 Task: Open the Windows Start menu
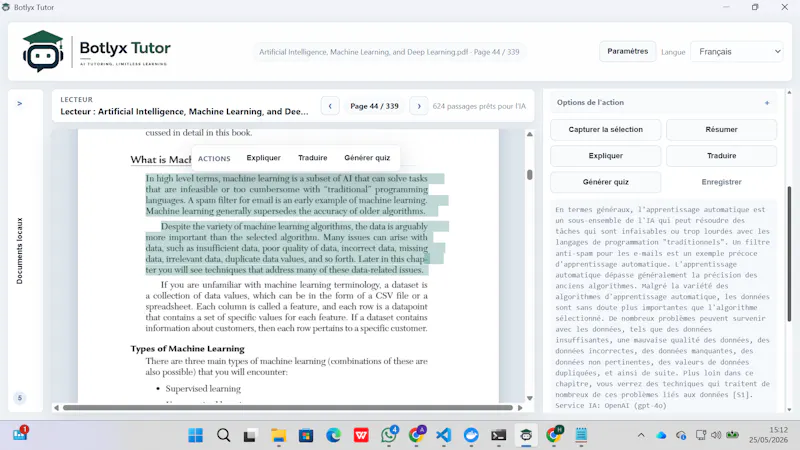(195, 435)
